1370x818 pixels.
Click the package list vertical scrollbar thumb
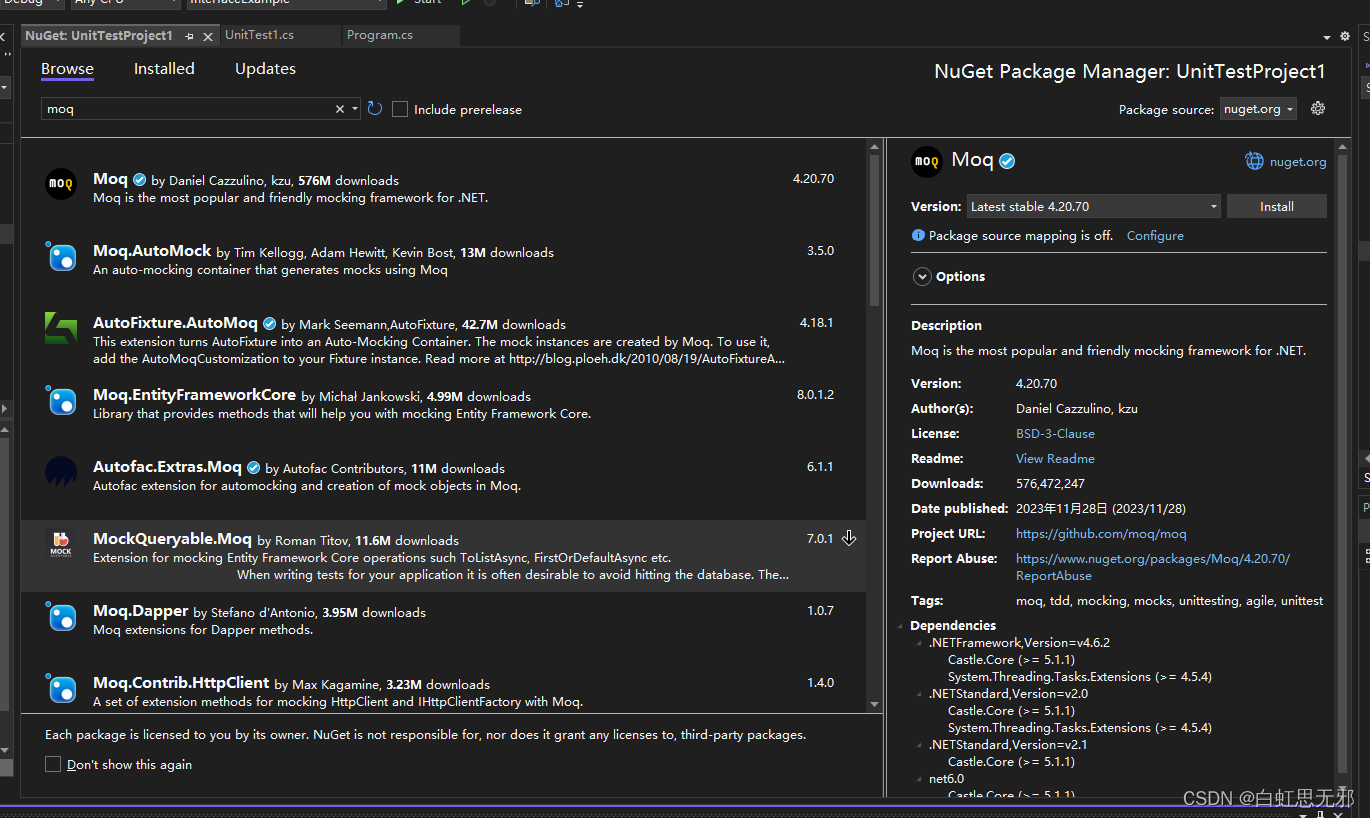(874, 230)
